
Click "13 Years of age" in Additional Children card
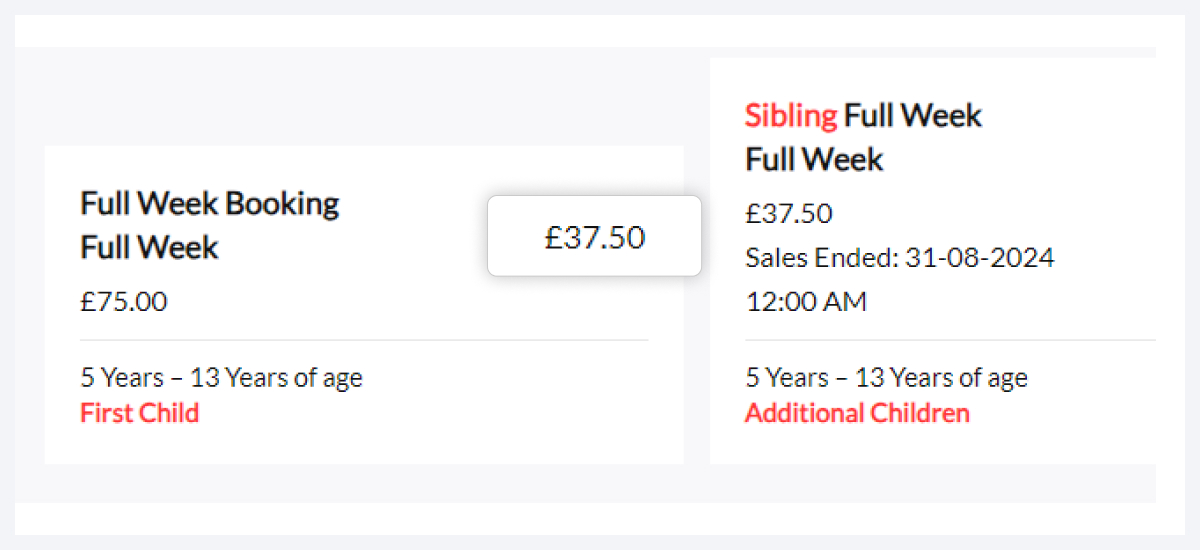pyautogui.click(x=941, y=378)
